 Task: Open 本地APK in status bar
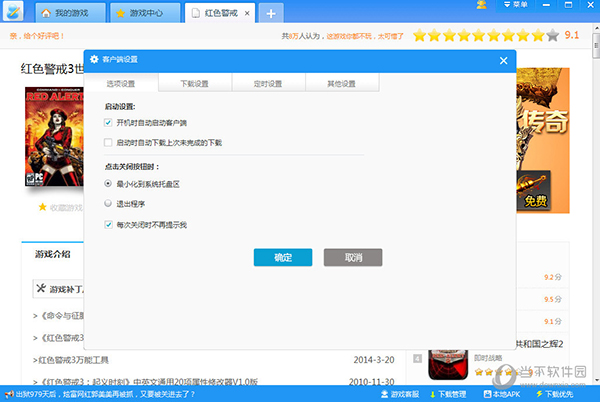502,394
